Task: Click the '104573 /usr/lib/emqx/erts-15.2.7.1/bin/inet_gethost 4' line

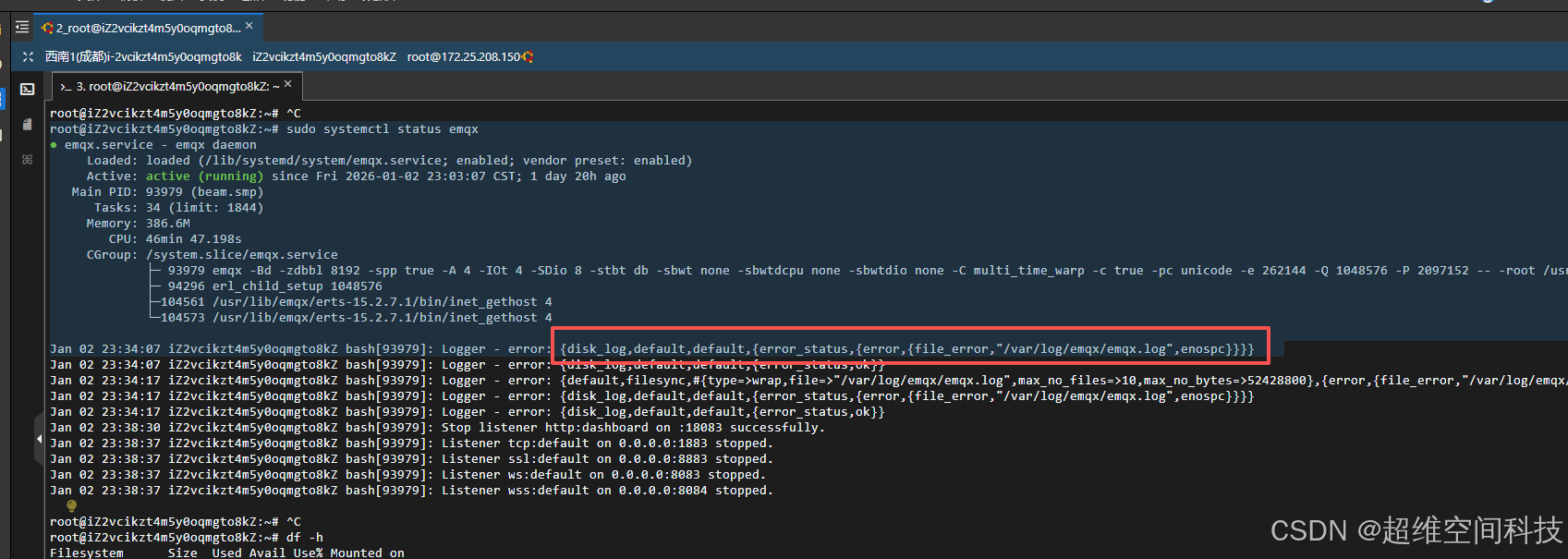Action: pos(357,317)
